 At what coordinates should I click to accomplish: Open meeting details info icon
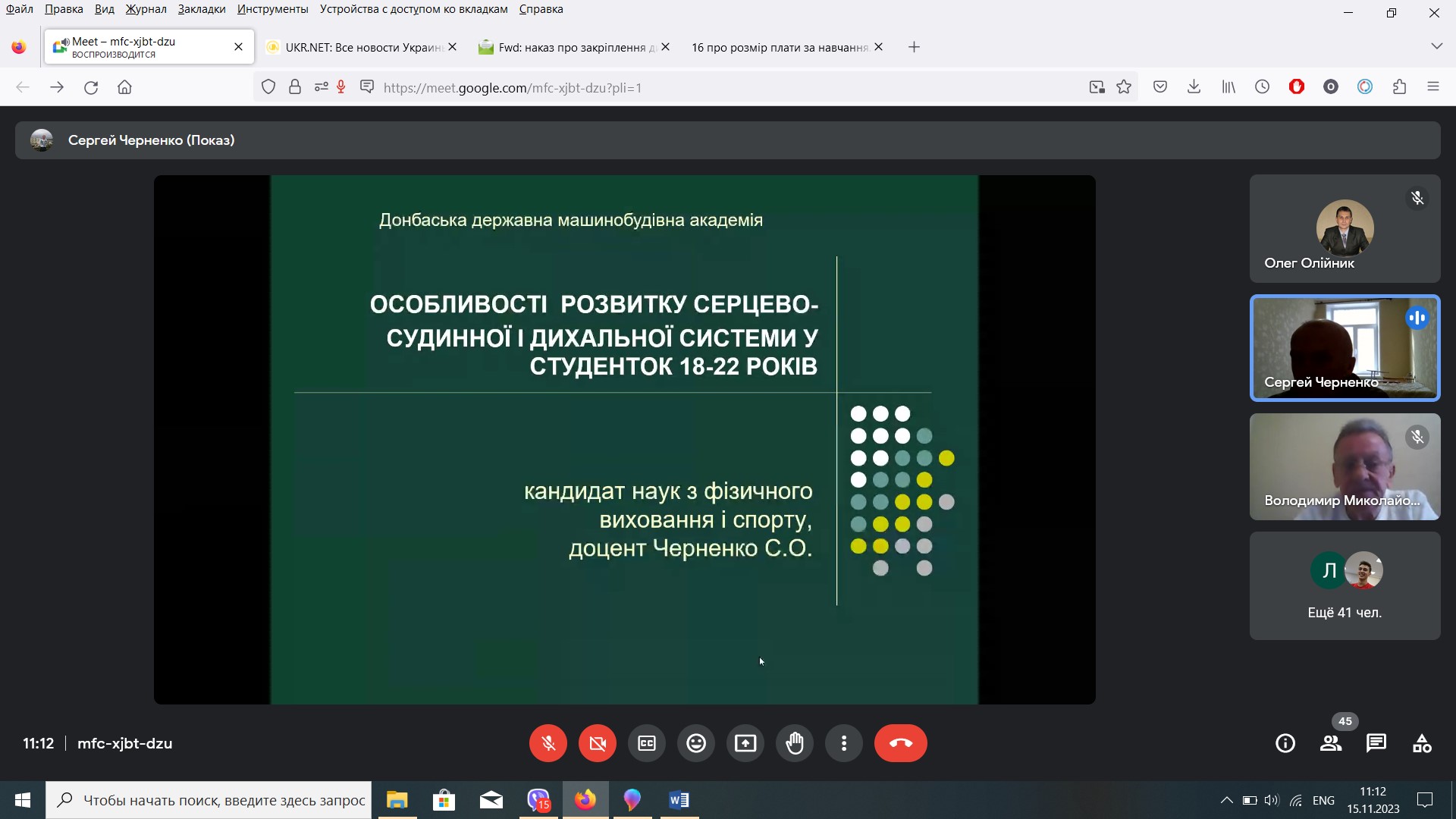point(1285,743)
